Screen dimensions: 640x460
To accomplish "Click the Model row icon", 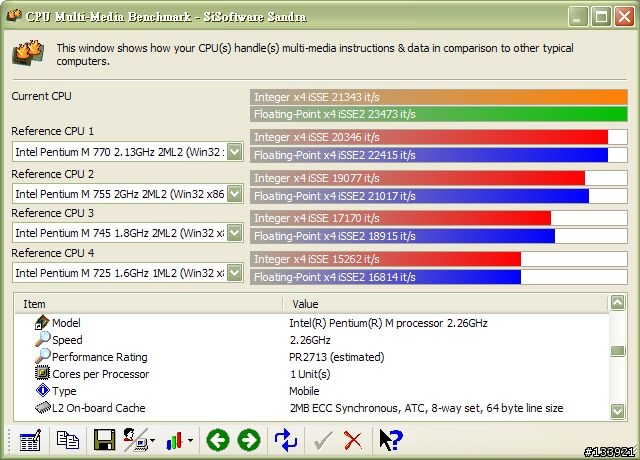I will coord(42,322).
